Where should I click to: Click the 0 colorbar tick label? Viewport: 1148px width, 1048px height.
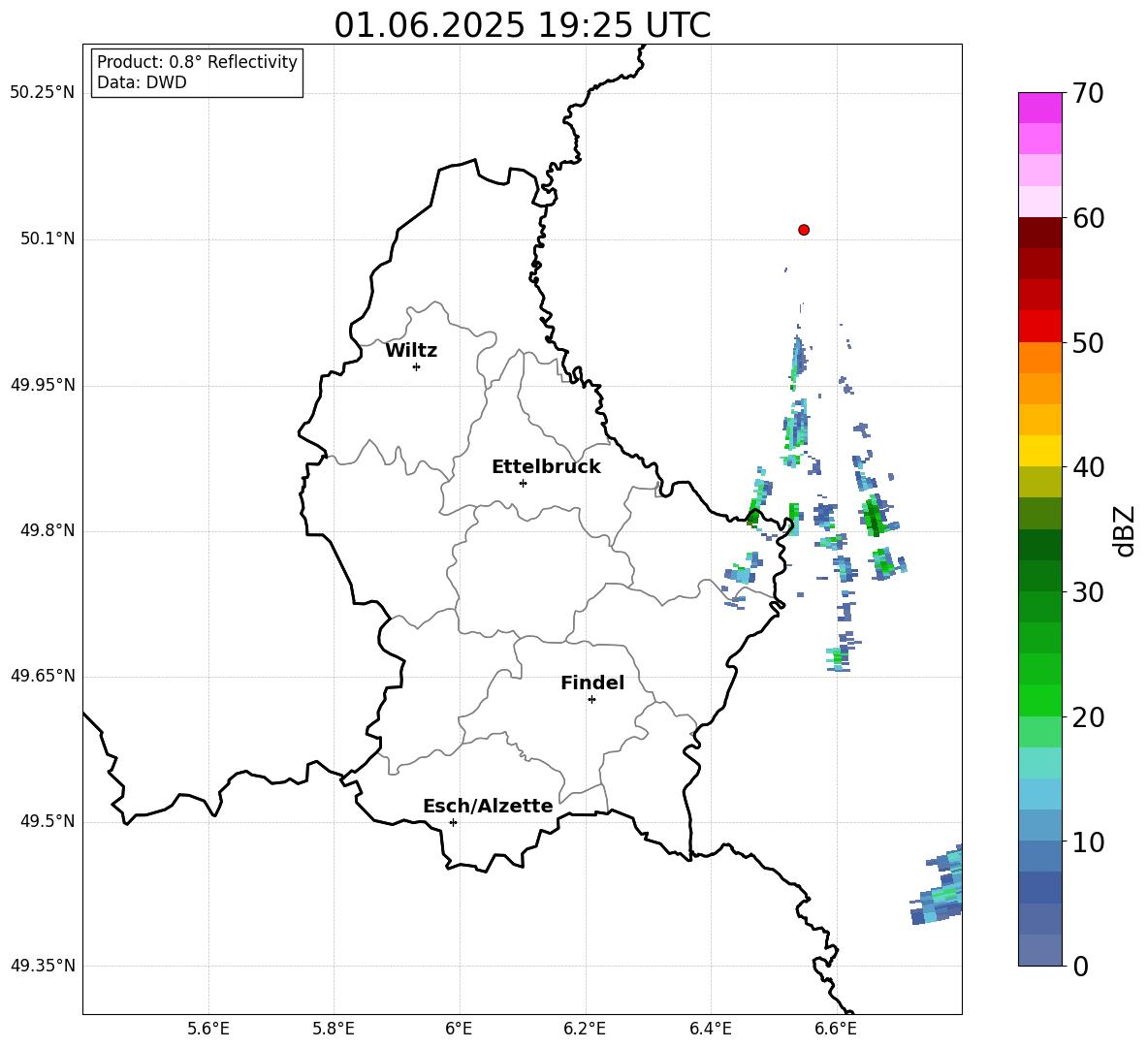pyautogui.click(x=1080, y=966)
